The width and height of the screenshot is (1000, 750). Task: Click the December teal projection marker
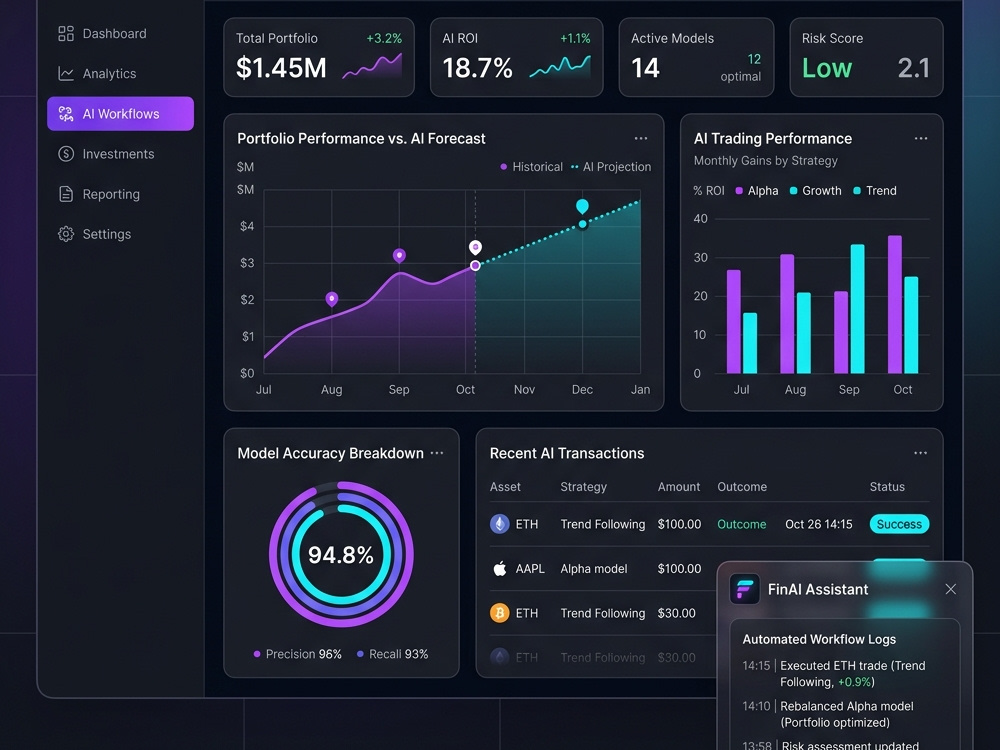582,207
